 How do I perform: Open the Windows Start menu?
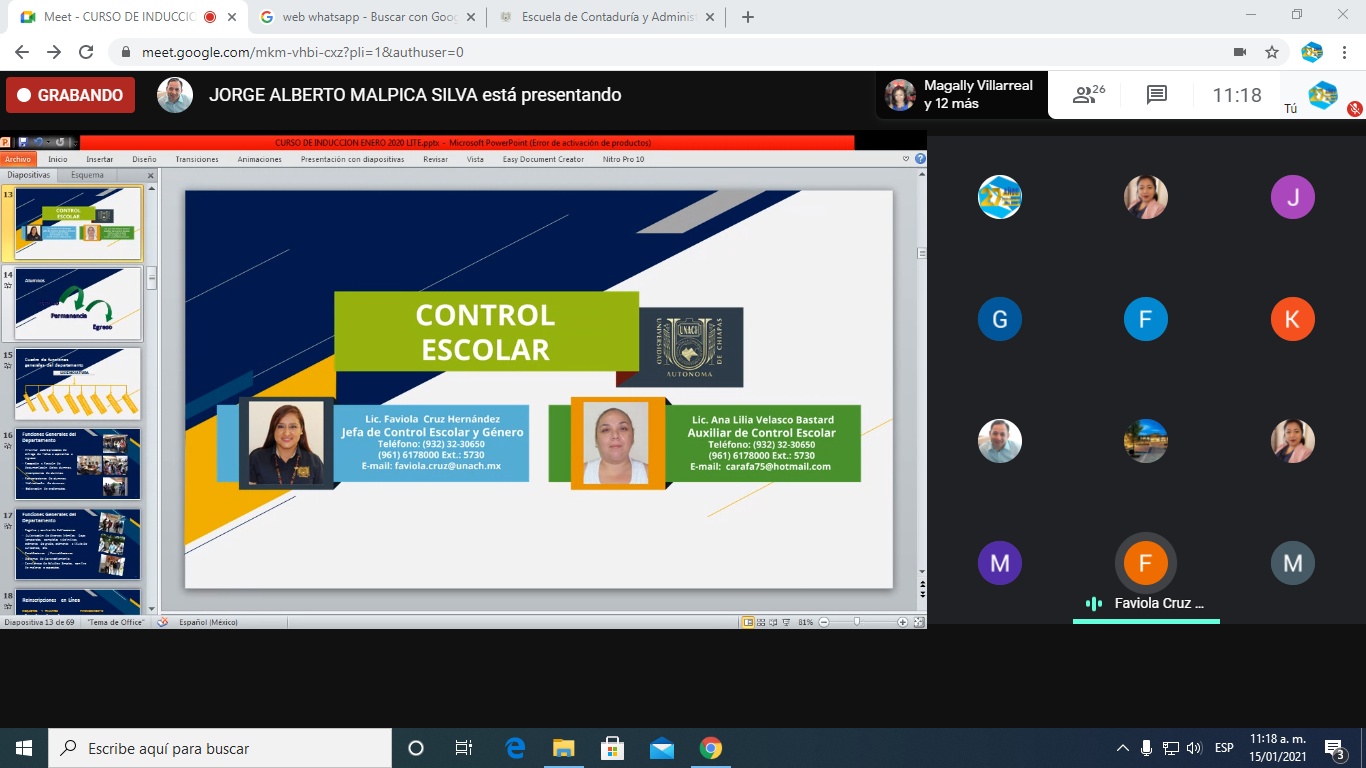point(24,748)
